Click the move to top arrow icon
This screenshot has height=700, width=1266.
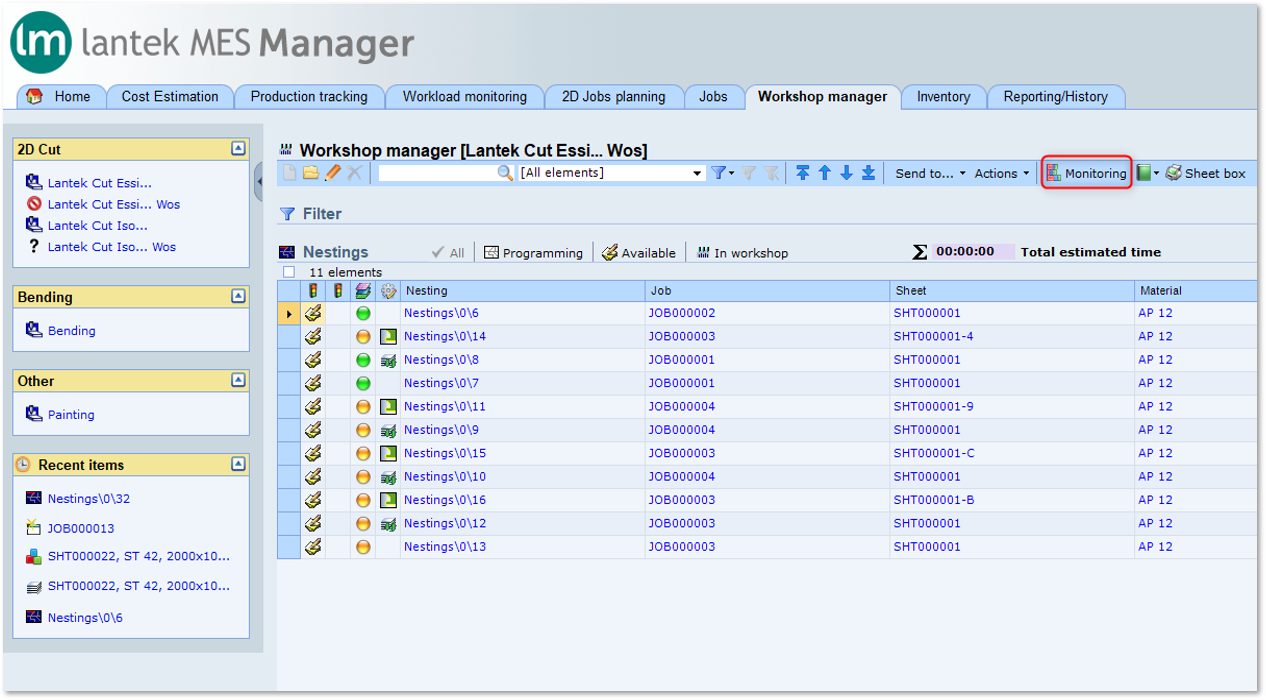(803, 173)
